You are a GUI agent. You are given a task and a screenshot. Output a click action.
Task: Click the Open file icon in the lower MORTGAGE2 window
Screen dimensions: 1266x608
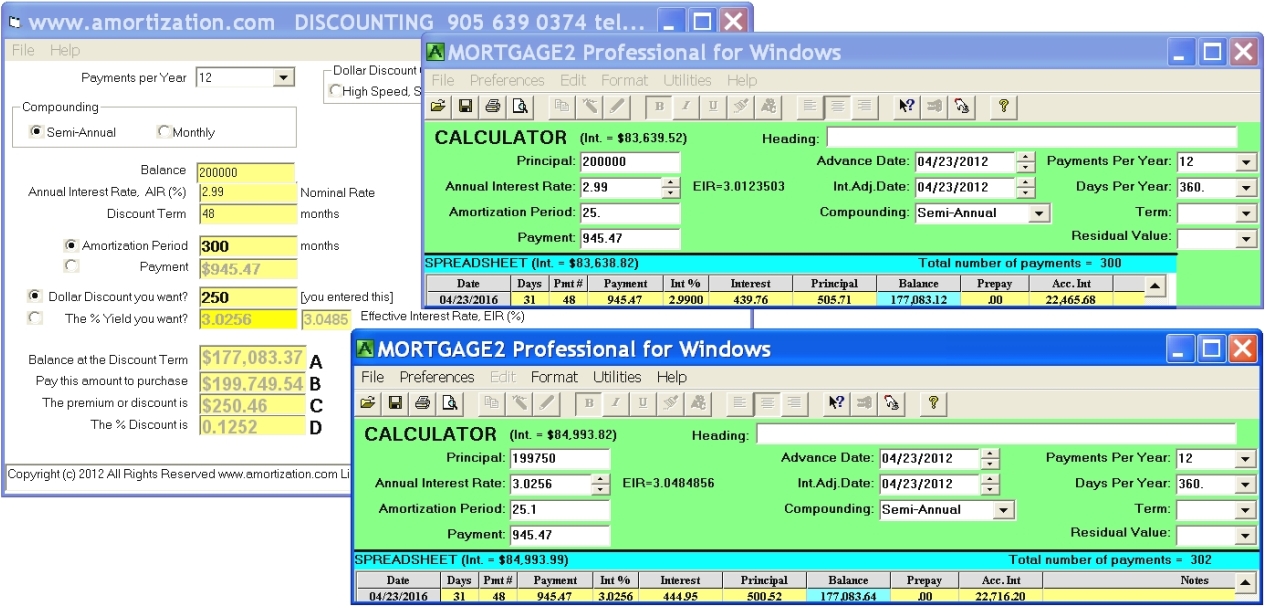click(368, 403)
